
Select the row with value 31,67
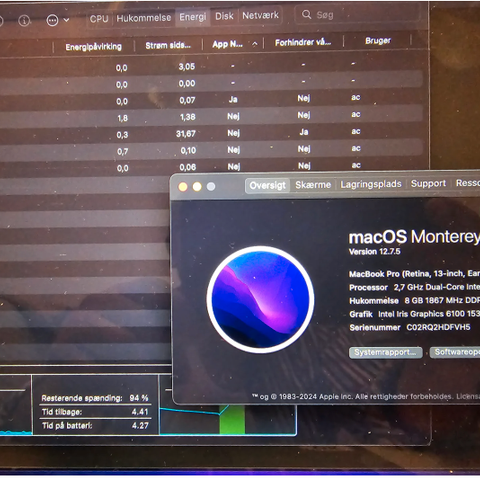click(x=212, y=133)
